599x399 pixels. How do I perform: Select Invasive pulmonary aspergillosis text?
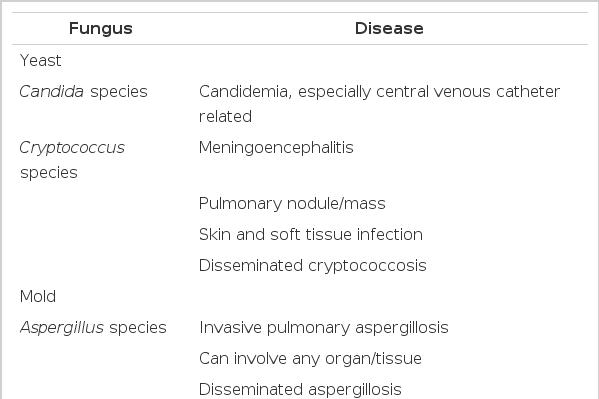pyautogui.click(x=324, y=328)
